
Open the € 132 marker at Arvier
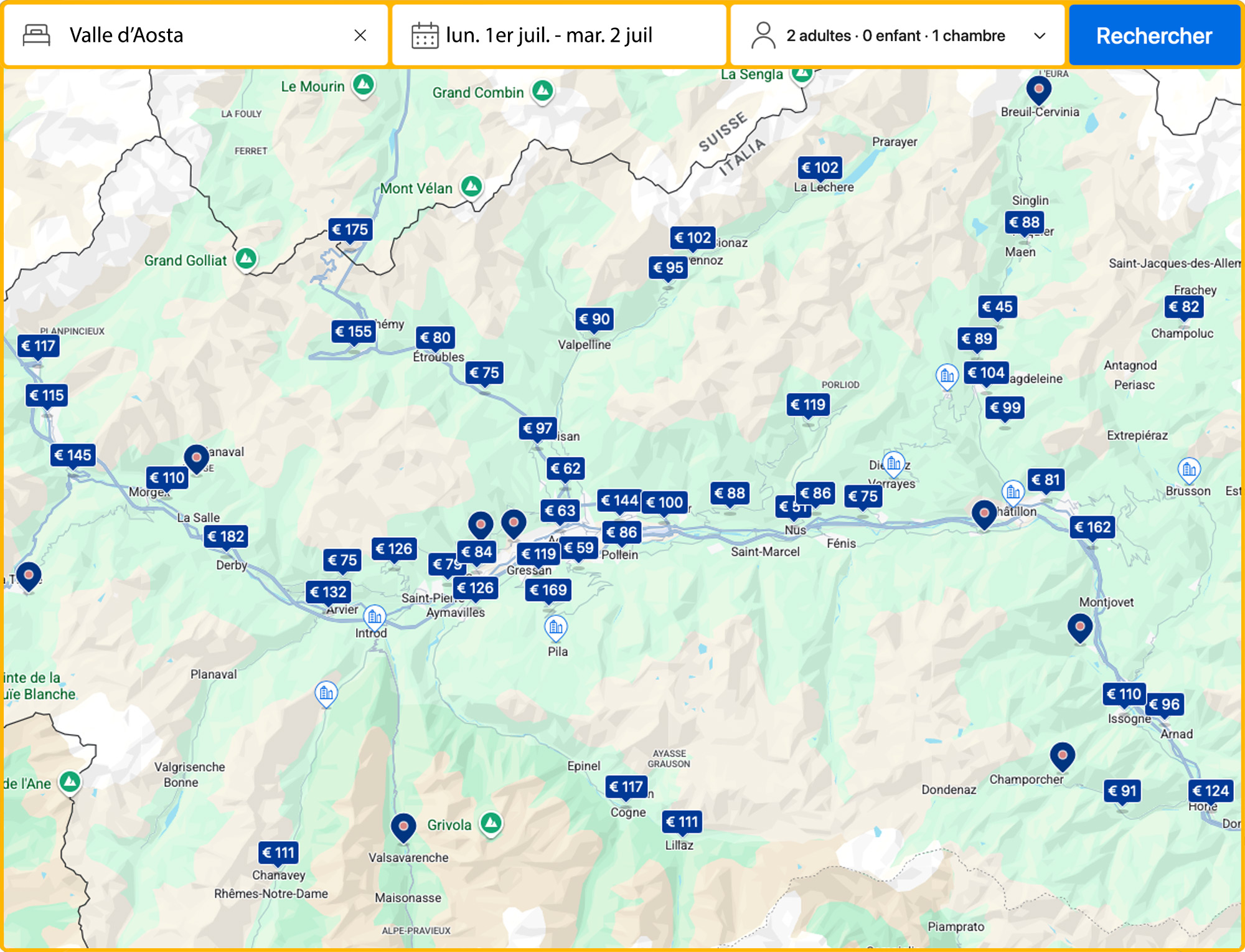pos(329,591)
